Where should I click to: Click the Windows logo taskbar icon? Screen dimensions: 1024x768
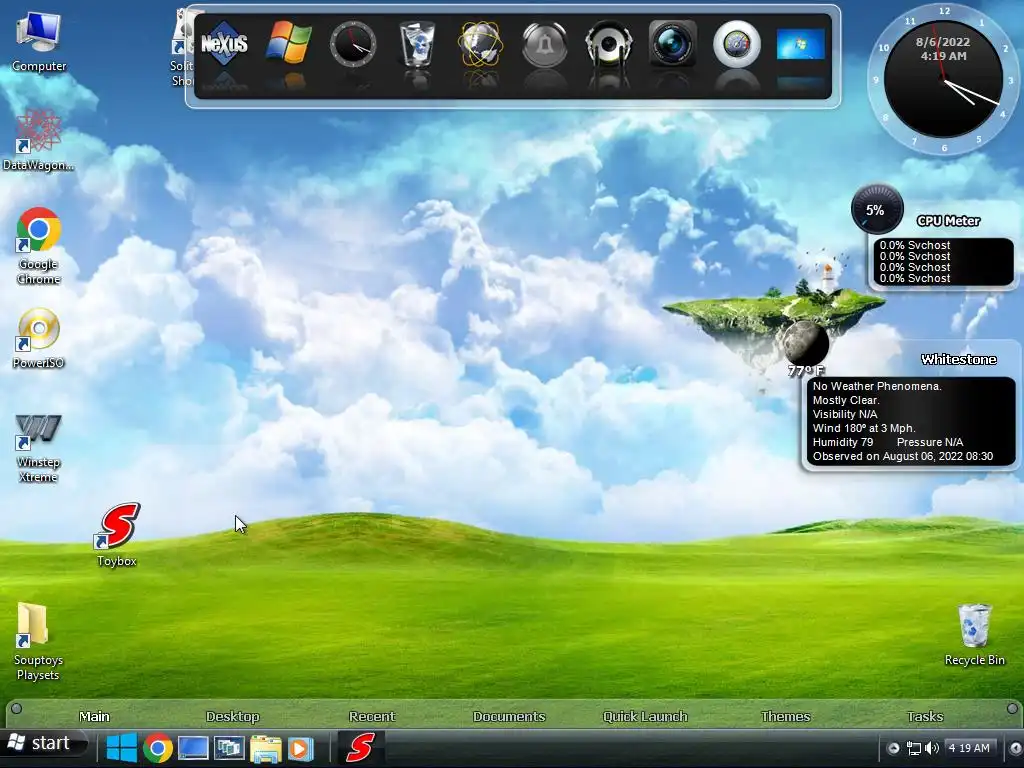click(x=121, y=748)
